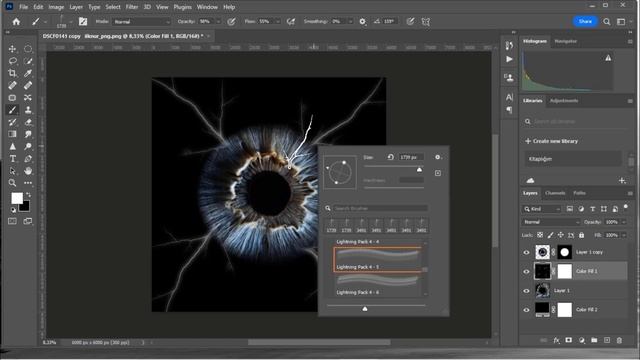The height and width of the screenshot is (360, 640).
Task: Switch to the Adjustments tab
Action: tap(564, 100)
